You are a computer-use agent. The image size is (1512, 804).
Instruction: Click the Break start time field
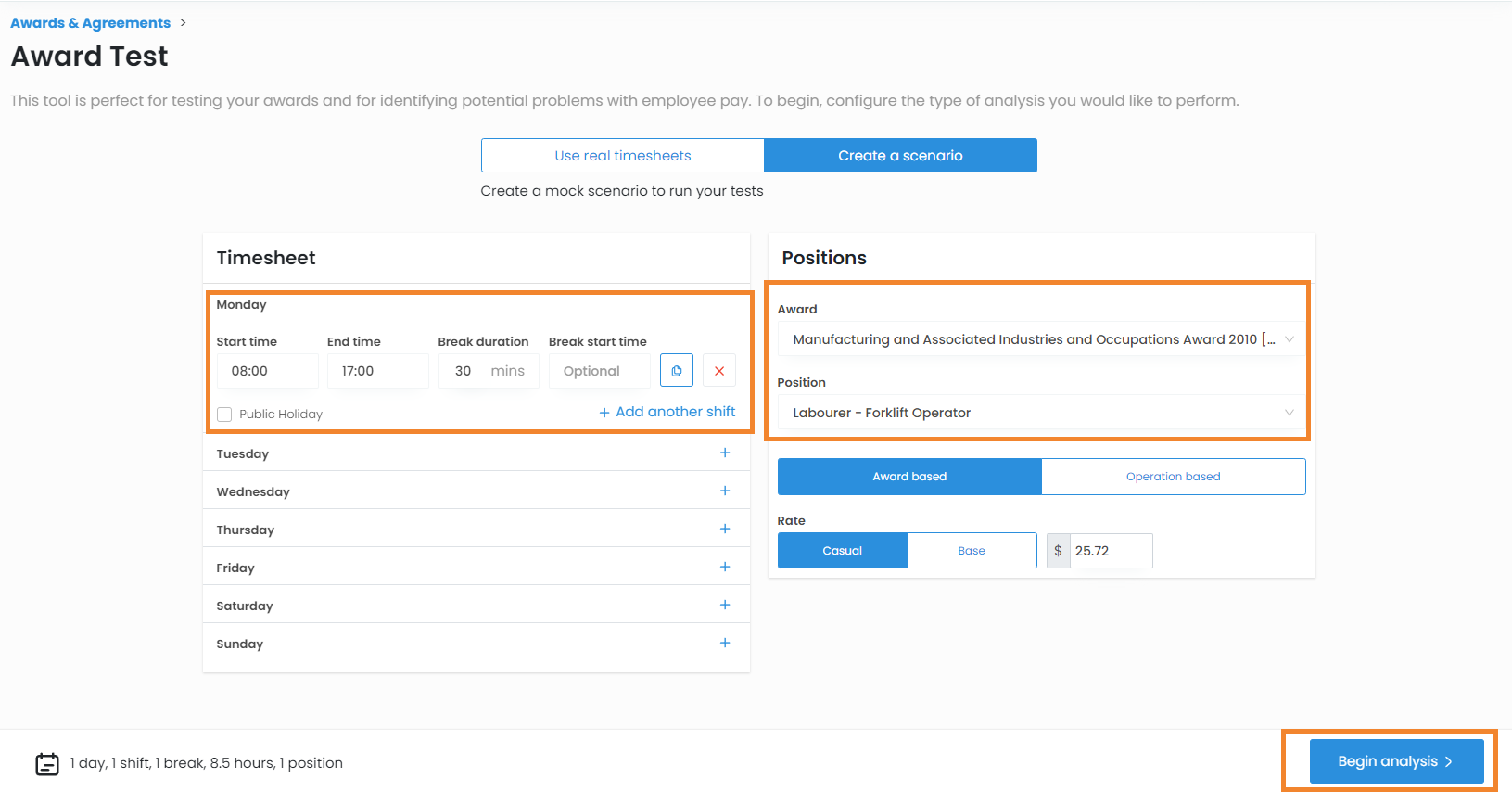pos(599,371)
